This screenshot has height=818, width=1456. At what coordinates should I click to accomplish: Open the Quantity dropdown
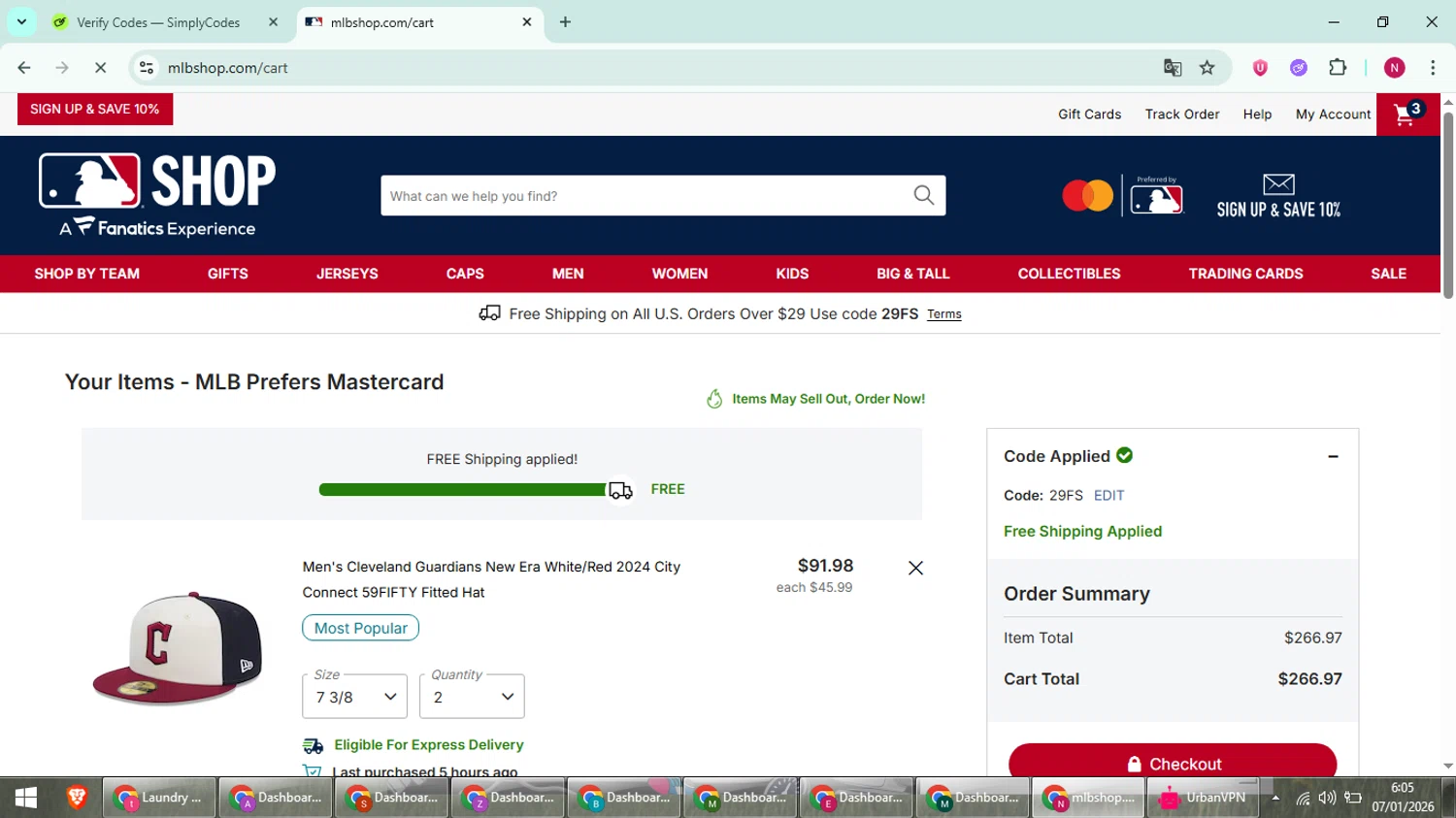[472, 697]
